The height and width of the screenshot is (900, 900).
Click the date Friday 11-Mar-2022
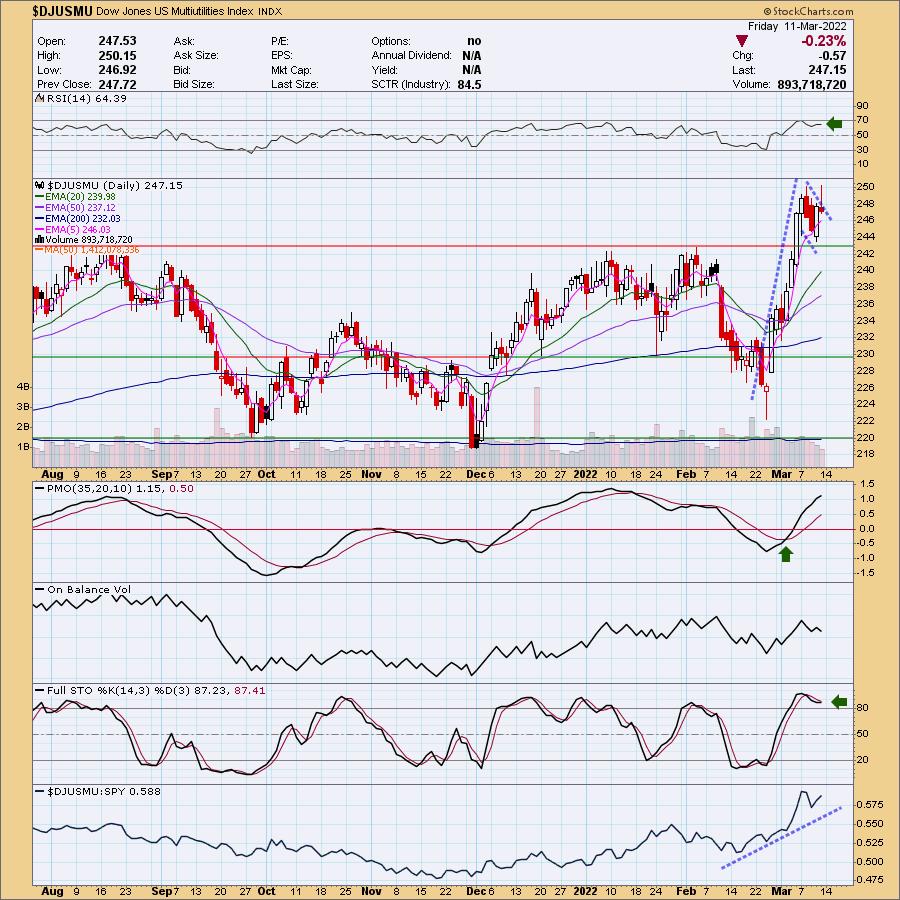tap(797, 26)
